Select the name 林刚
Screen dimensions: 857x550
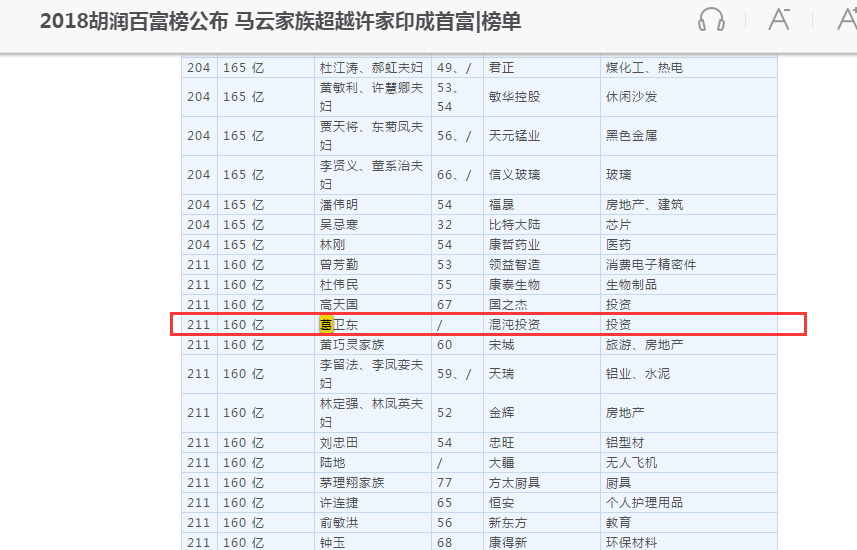pyautogui.click(x=332, y=244)
